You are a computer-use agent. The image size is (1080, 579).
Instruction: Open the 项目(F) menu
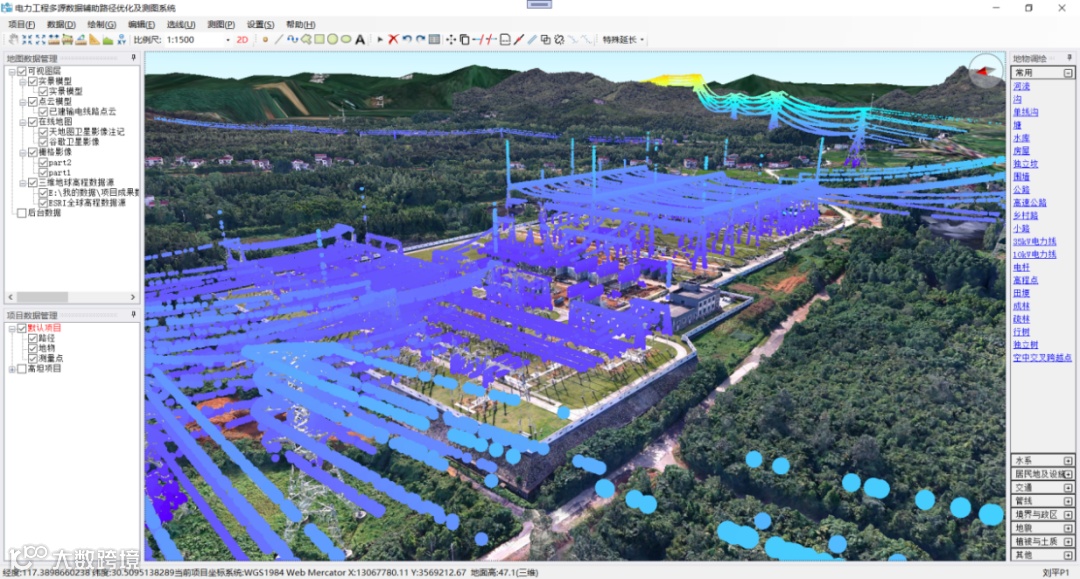[x=21, y=24]
